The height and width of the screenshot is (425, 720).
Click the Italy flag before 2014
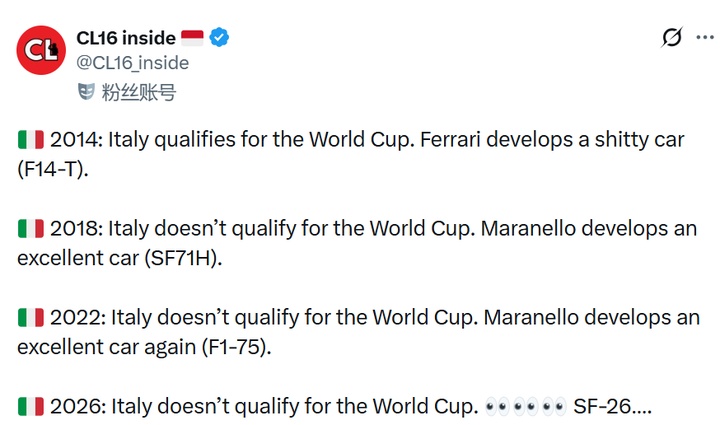(x=30, y=140)
